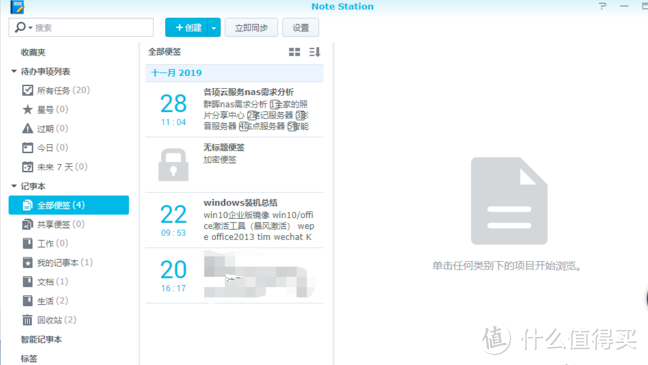Click the 全部便签 list heading
Image resolution: width=648 pixels, height=365 pixels.
(x=164, y=52)
